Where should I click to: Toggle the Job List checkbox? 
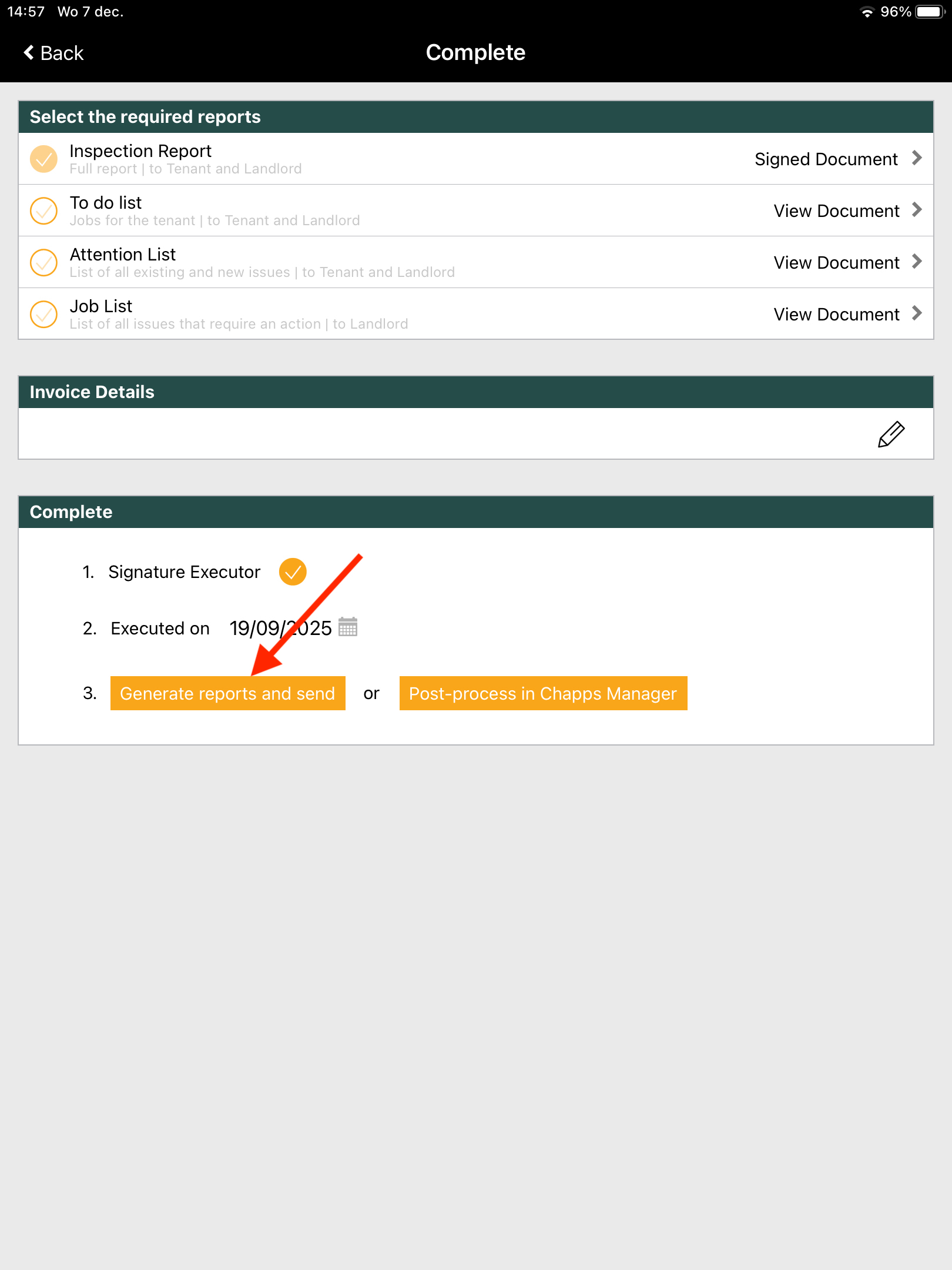[43, 315]
